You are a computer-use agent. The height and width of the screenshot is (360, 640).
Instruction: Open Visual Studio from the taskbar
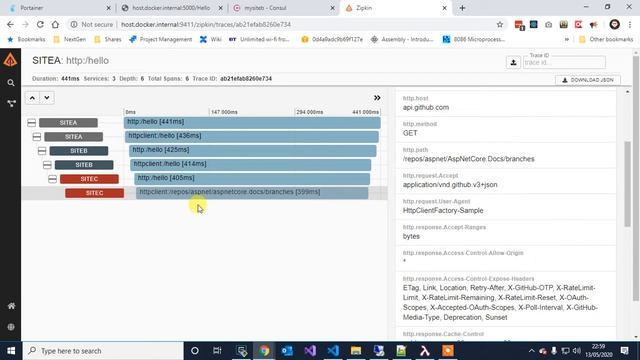tap(310, 351)
